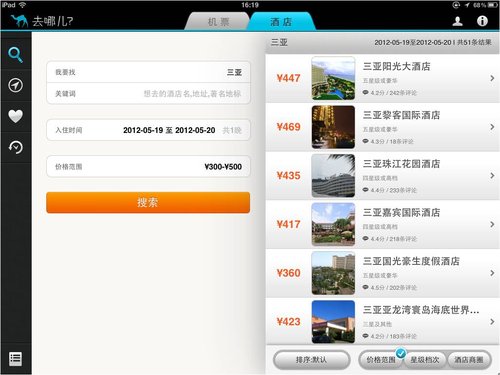Open the user account profile icon
This screenshot has width=500, height=375.
click(457, 21)
